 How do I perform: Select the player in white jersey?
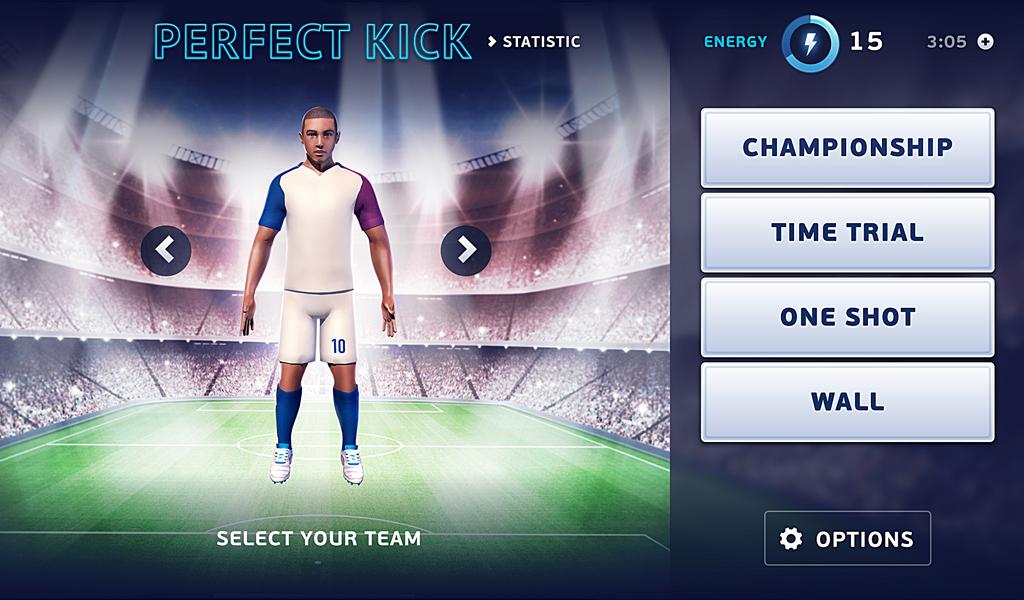click(318, 294)
